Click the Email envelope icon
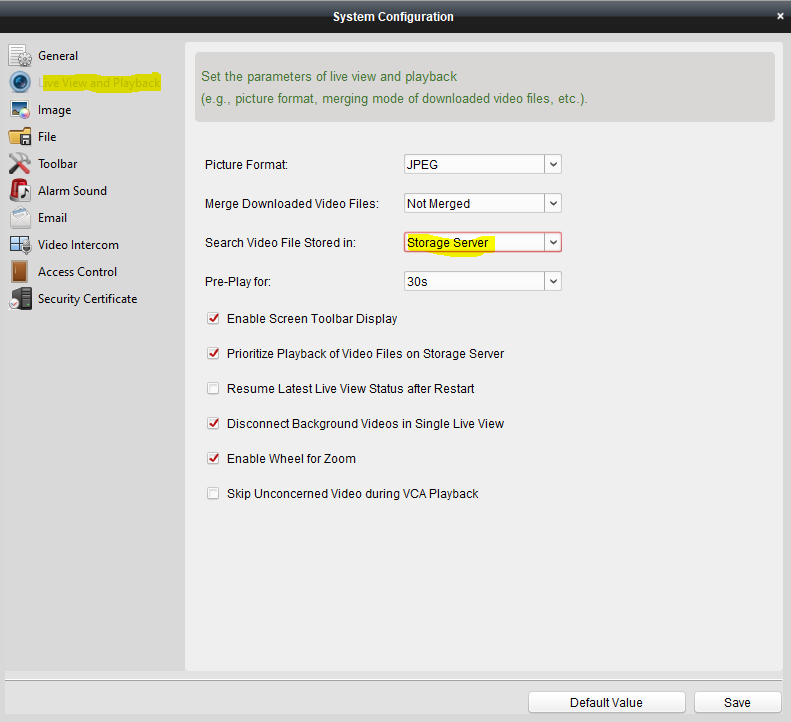 [x=20, y=218]
